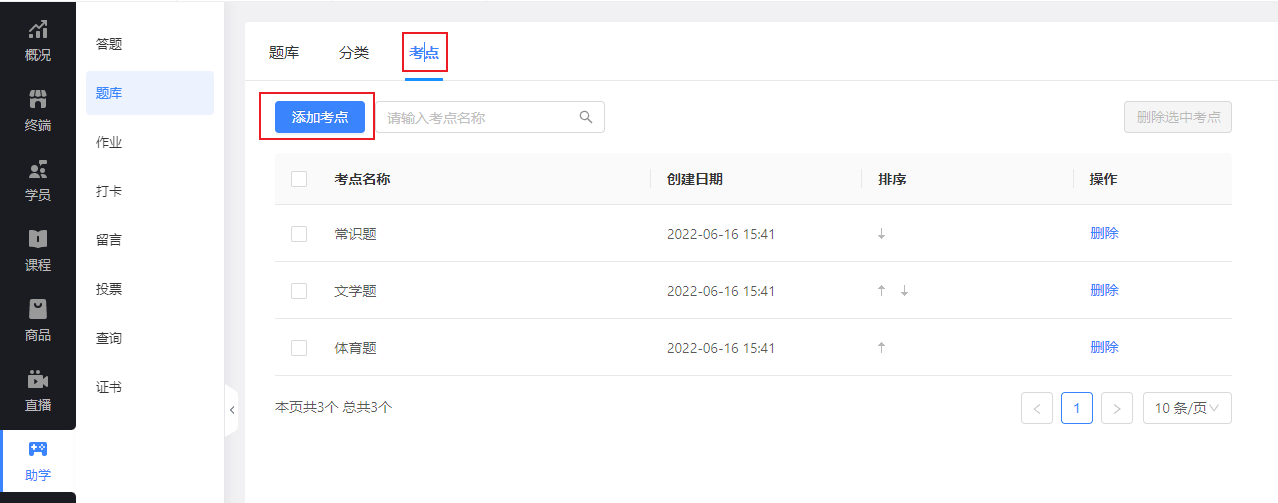Open the 课程 course book icon

[38, 239]
